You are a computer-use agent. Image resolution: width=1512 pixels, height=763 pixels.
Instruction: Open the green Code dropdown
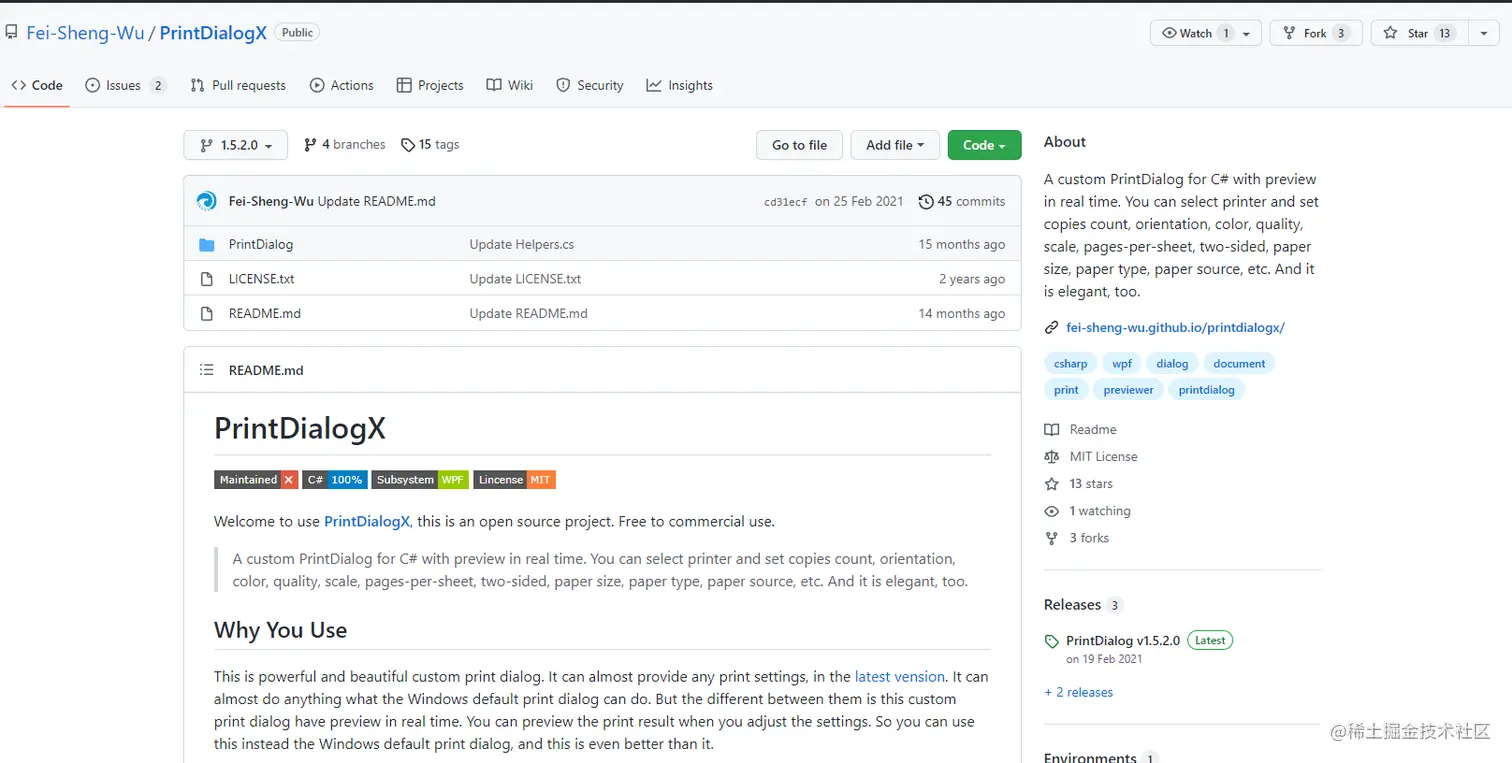click(984, 145)
